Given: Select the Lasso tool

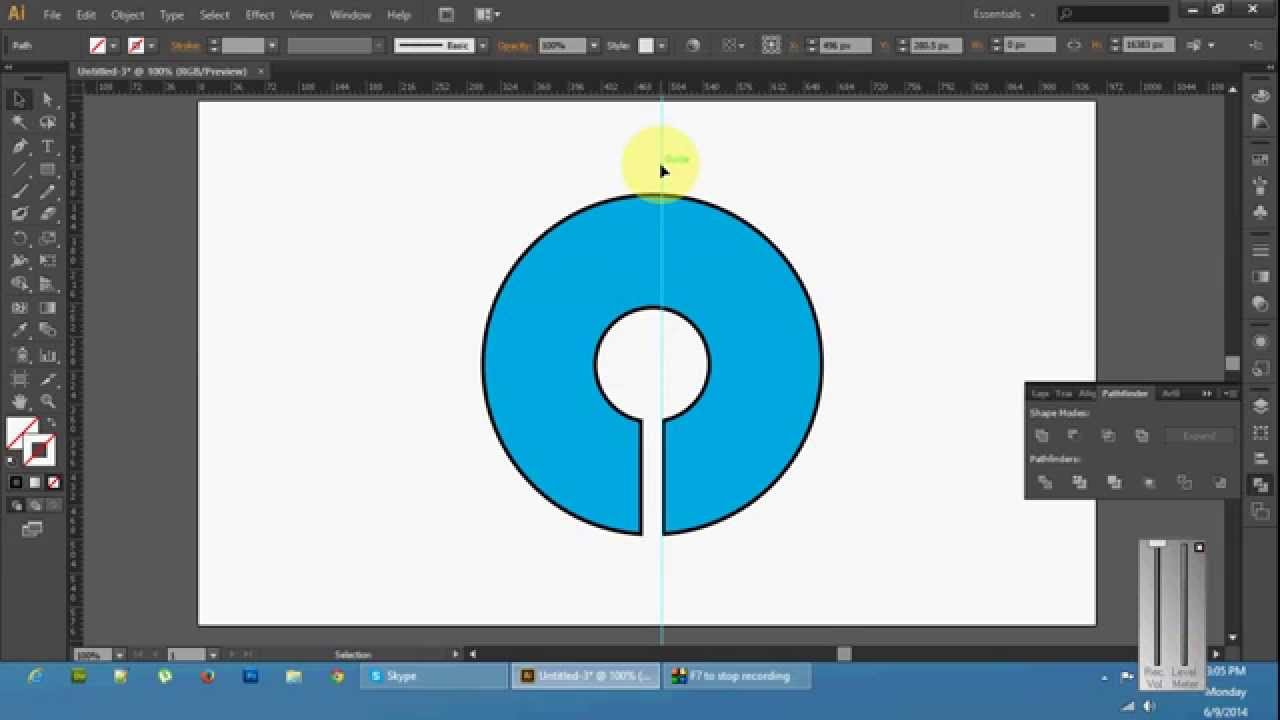Looking at the screenshot, I should point(47,122).
